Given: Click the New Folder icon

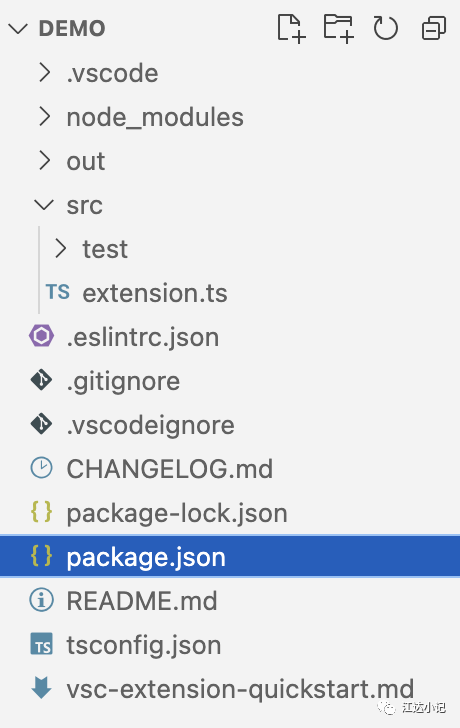Looking at the screenshot, I should coord(338,28).
